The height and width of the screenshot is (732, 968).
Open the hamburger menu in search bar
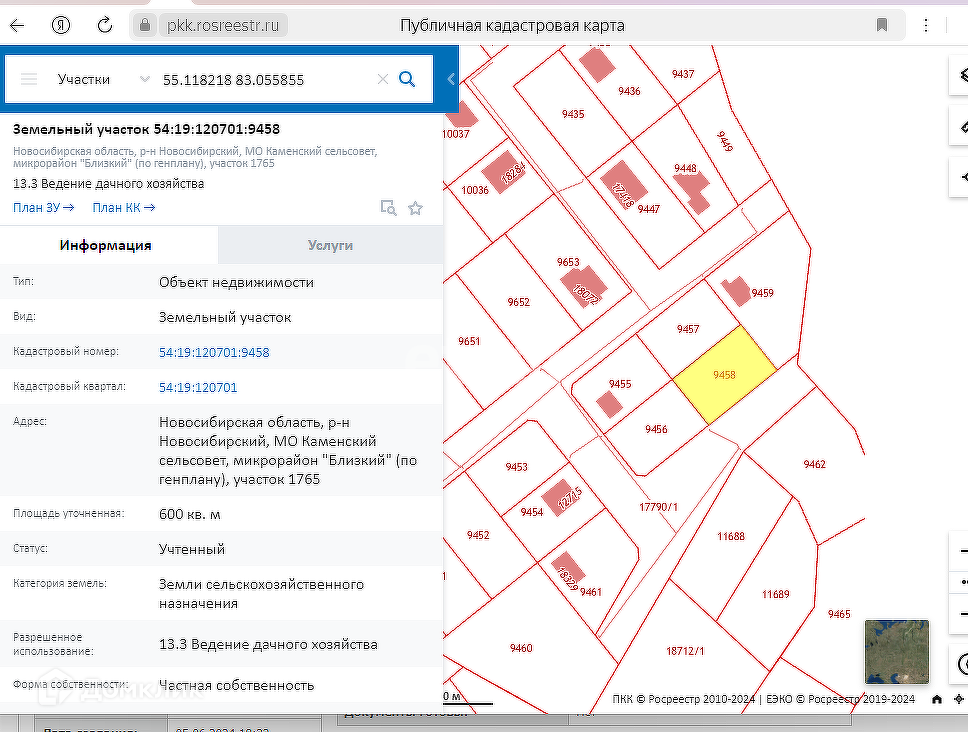tap(29, 79)
